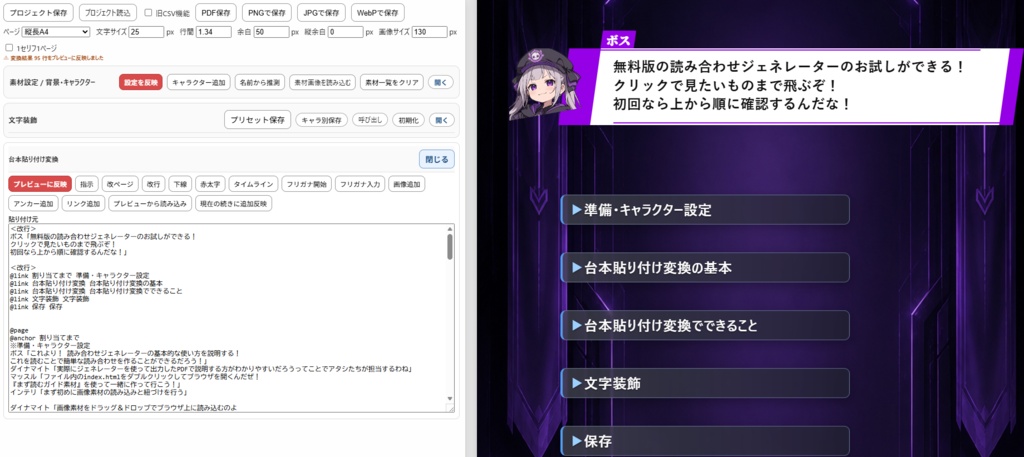Image resolution: width=1024 pixels, height=457 pixels.
Task: Open 準備・キャラクター設定 link in preview
Action: (705, 210)
